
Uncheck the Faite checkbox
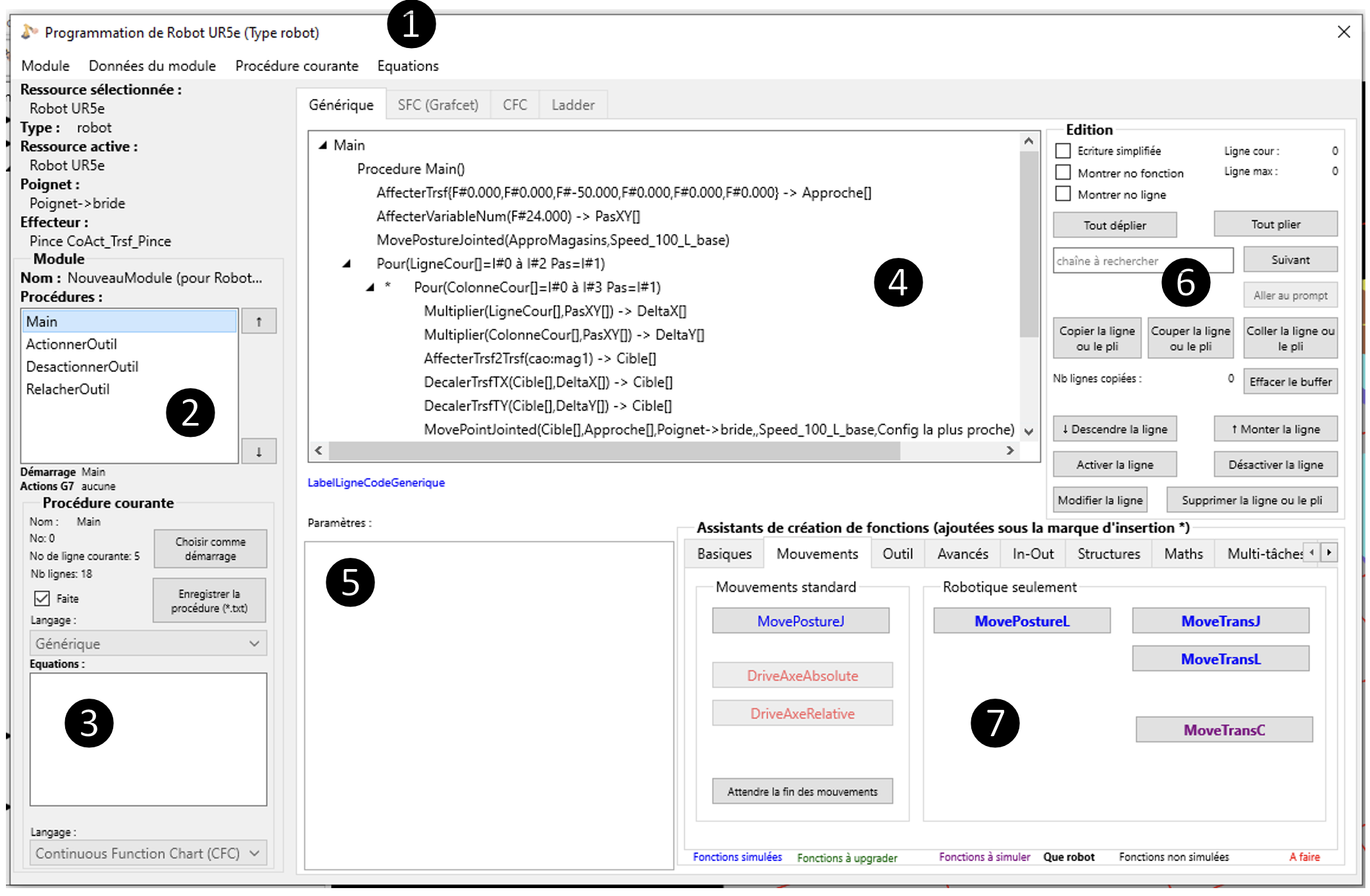coord(42,598)
